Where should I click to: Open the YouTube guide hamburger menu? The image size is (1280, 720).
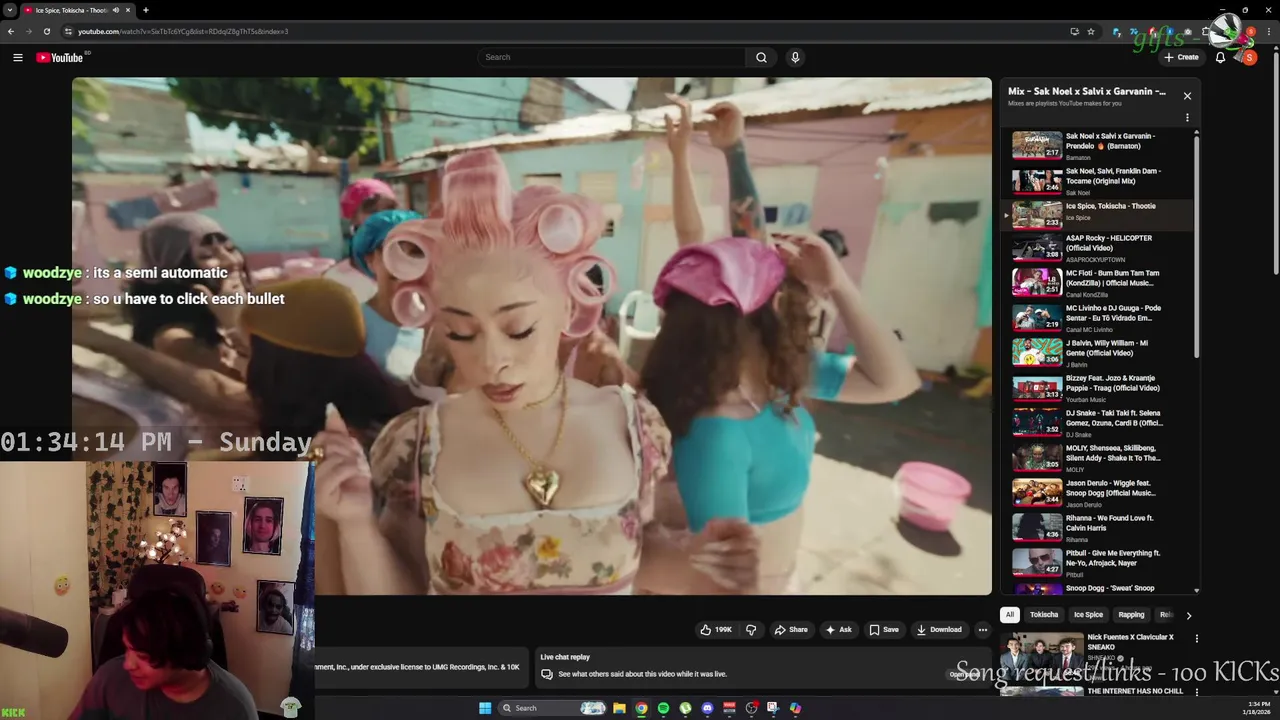[x=17, y=57]
